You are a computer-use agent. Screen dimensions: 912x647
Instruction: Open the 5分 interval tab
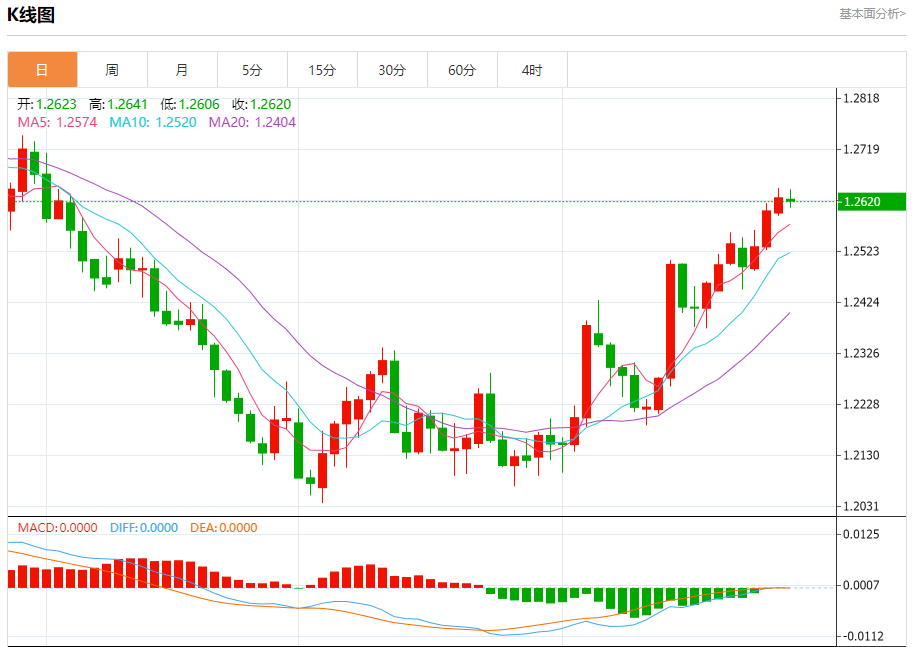click(x=252, y=70)
